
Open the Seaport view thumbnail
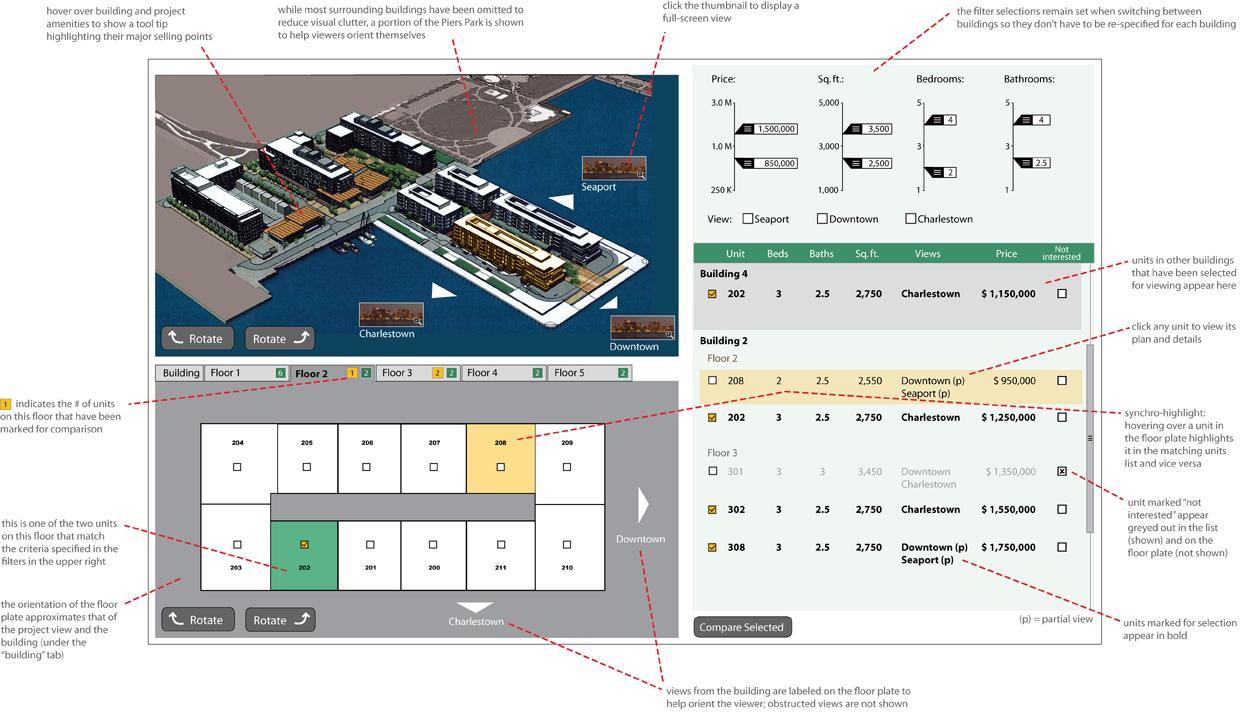[x=614, y=168]
